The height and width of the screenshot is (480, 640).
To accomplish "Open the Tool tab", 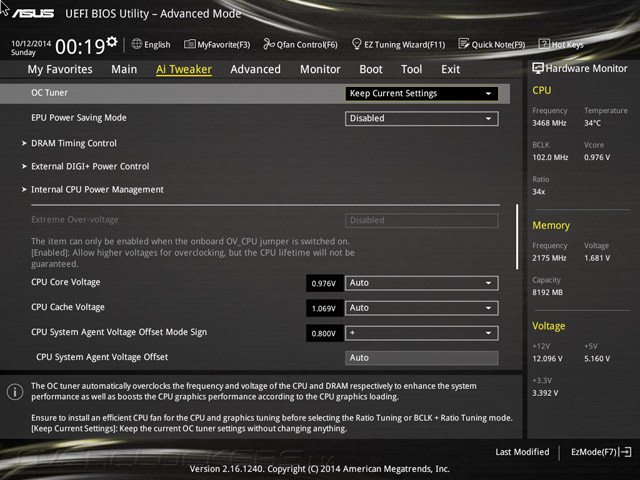I will [411, 69].
